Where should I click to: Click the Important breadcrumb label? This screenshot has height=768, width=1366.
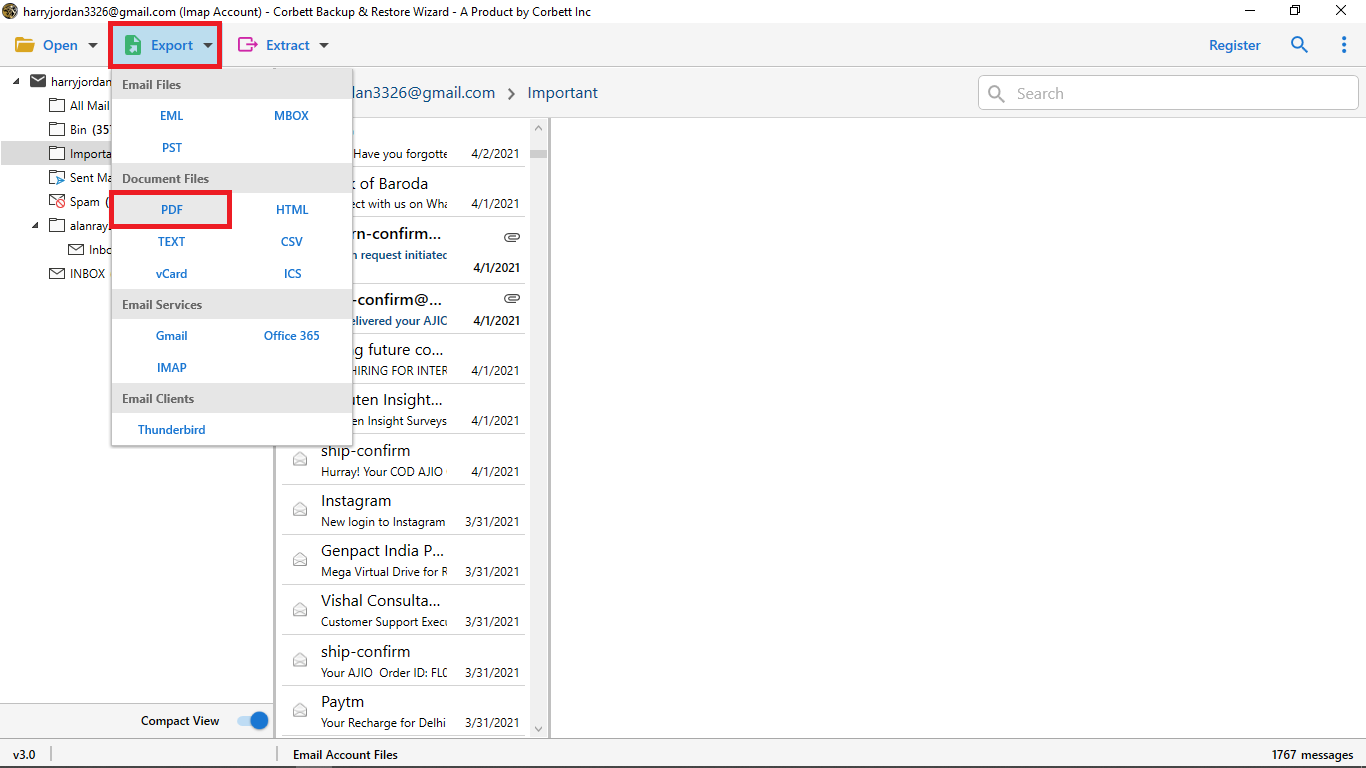[x=563, y=93]
